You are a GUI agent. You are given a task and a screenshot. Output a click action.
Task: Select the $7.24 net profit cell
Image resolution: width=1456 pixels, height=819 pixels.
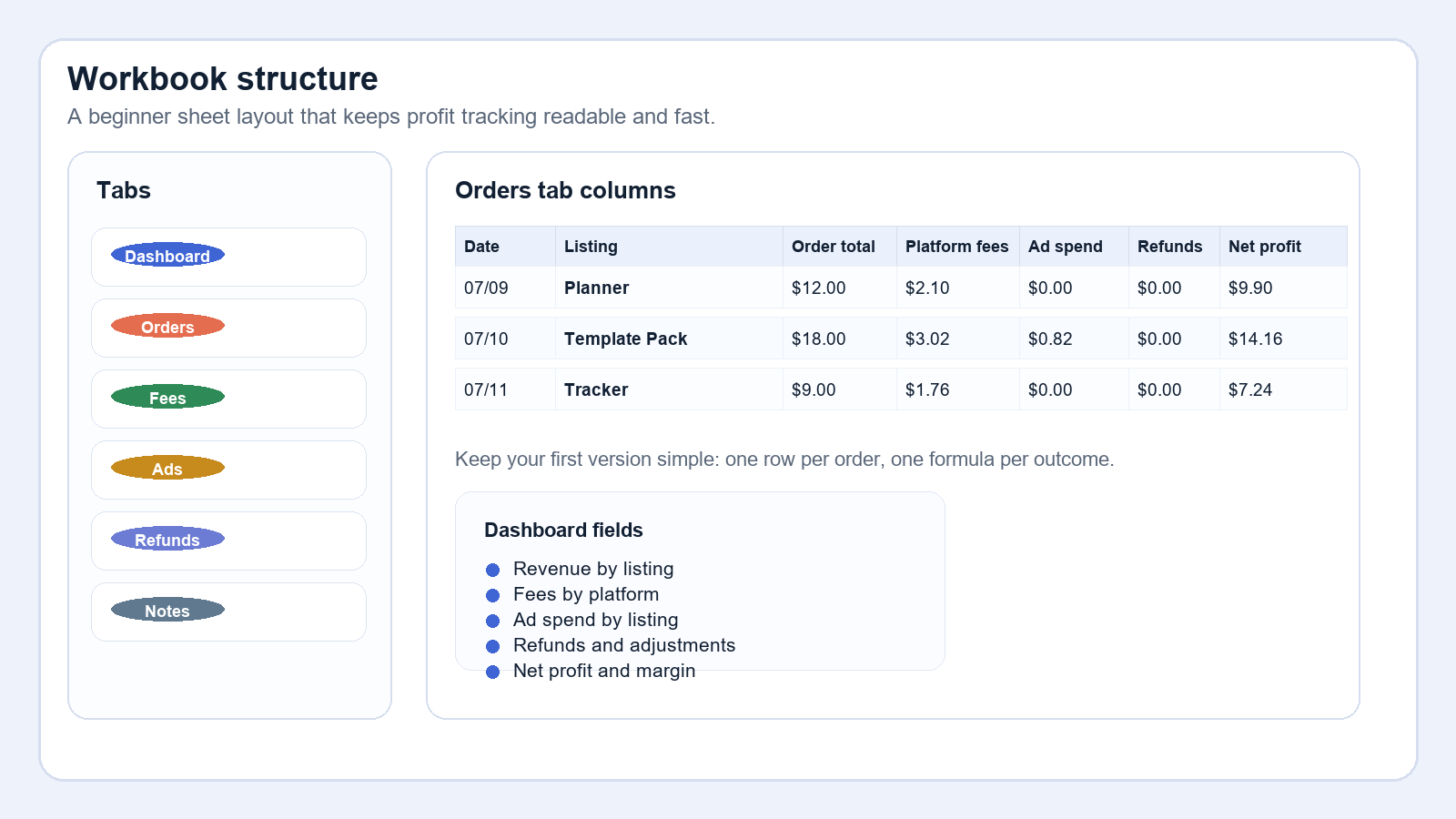point(1283,389)
